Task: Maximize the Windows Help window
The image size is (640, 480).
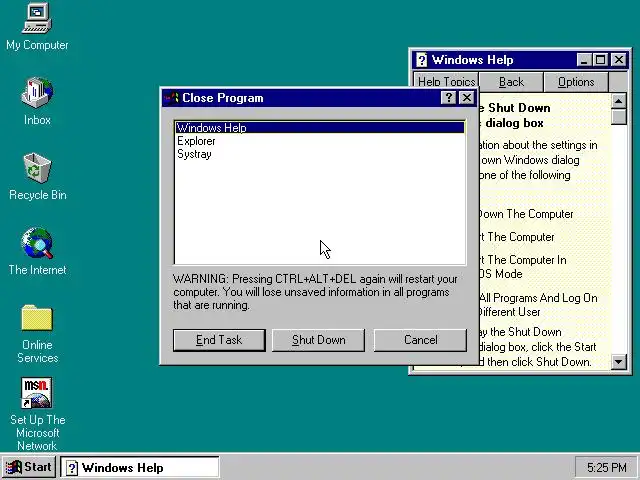Action: pyautogui.click(x=600, y=60)
